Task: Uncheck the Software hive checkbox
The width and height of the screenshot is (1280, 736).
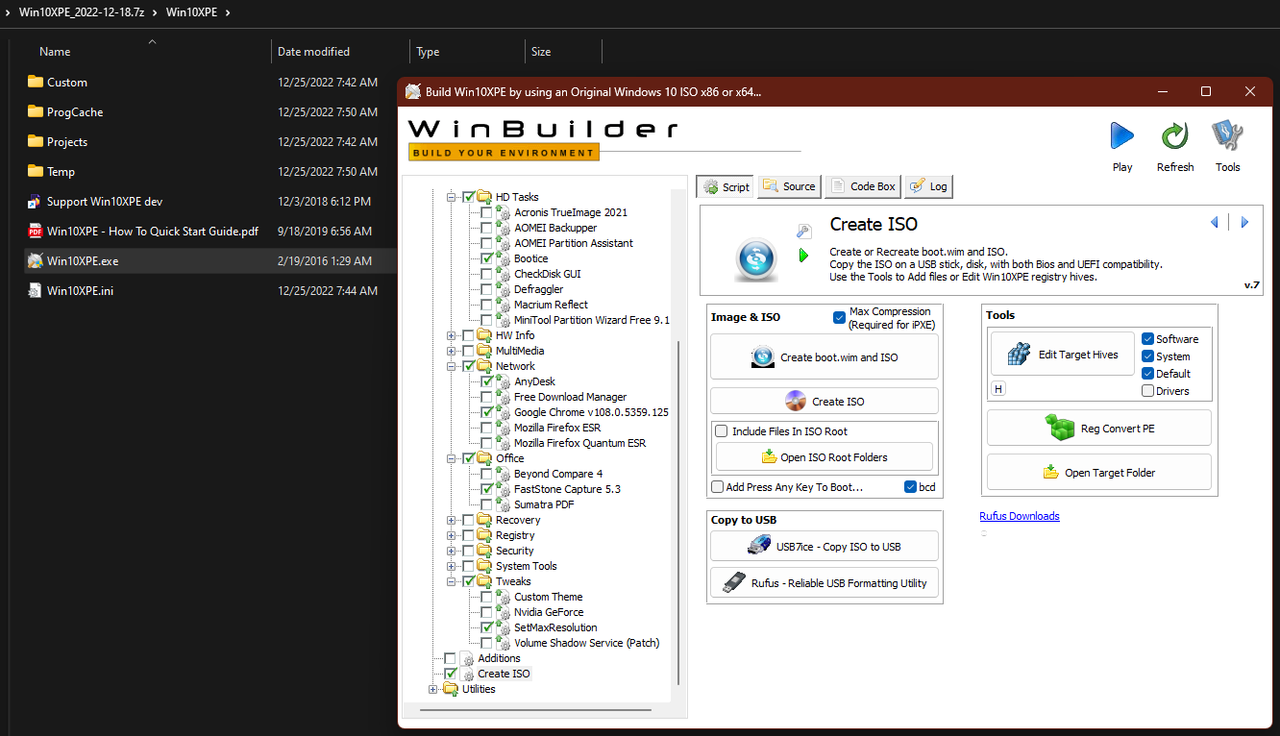Action: point(1148,339)
